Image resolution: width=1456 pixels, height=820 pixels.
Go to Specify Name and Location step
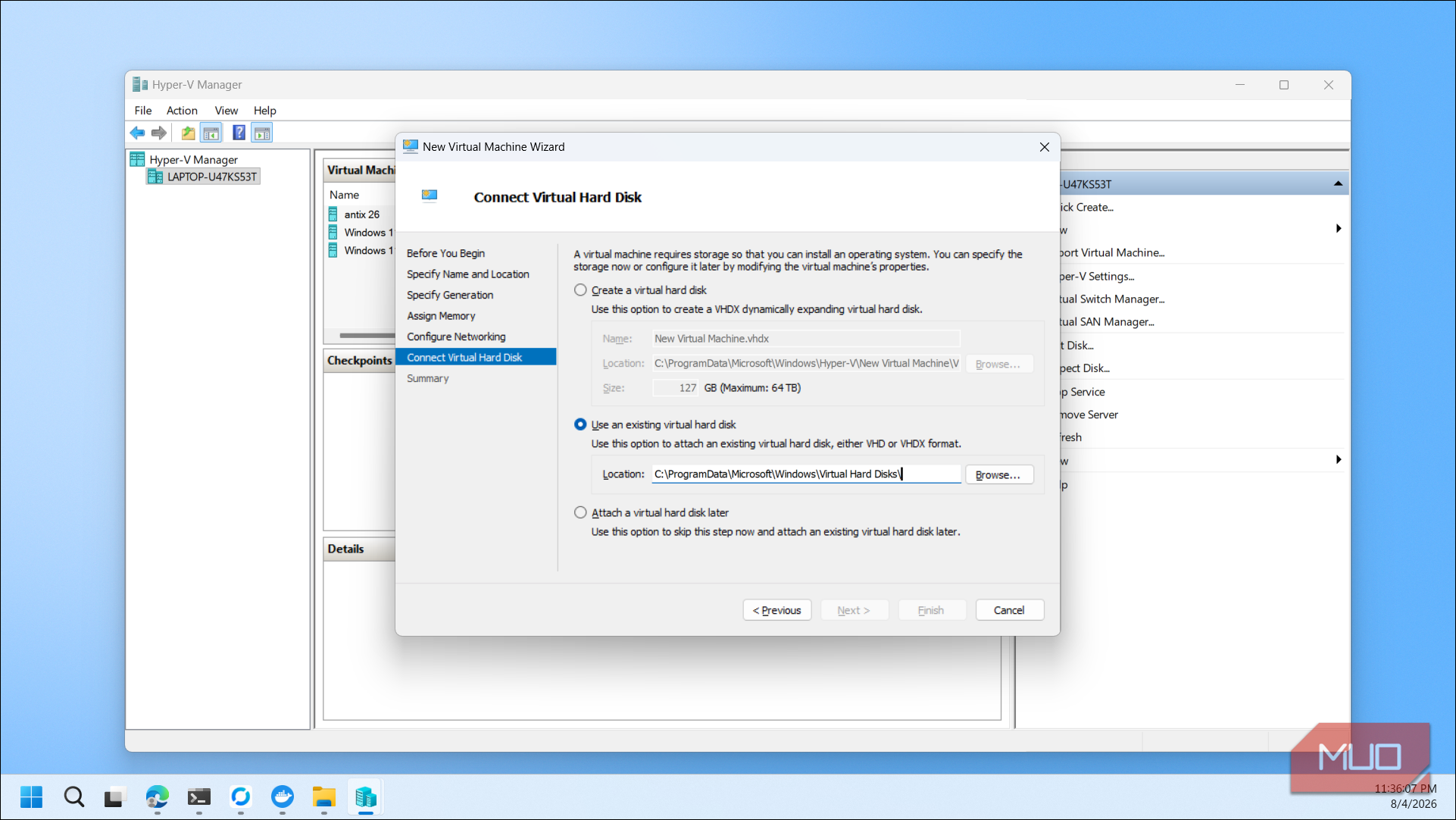point(467,274)
